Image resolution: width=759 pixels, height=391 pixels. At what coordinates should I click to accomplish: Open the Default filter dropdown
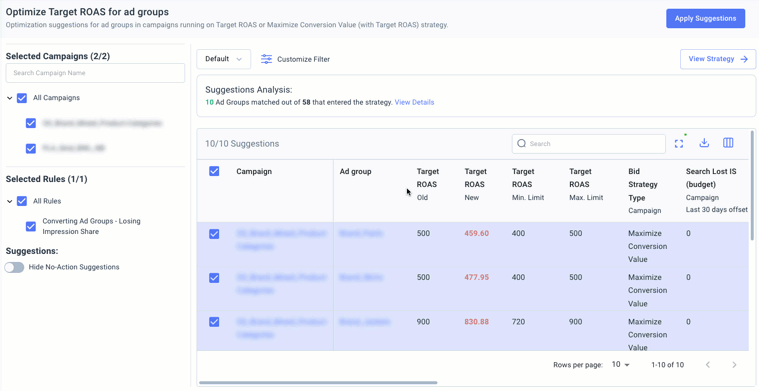click(224, 59)
